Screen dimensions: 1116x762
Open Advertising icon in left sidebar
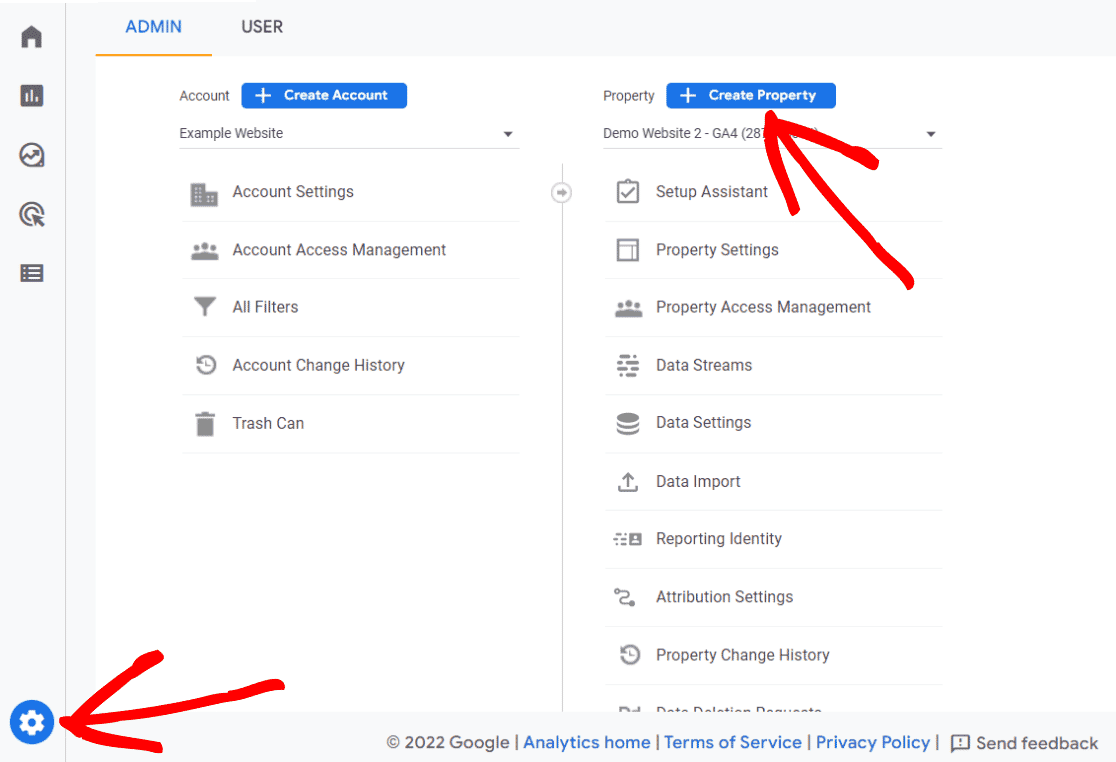[x=32, y=214]
